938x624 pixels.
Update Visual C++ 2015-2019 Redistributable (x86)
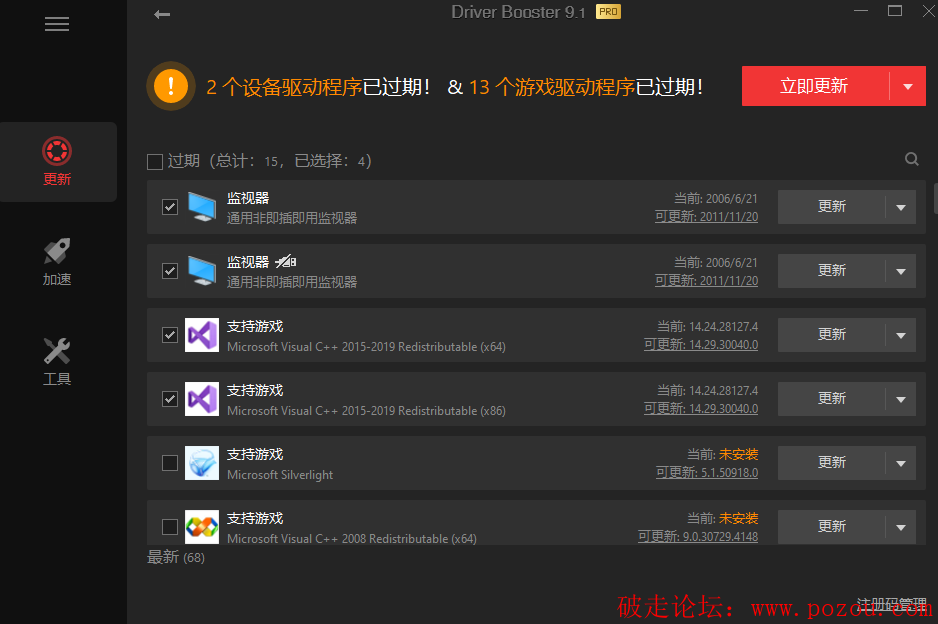pyautogui.click(x=832, y=399)
